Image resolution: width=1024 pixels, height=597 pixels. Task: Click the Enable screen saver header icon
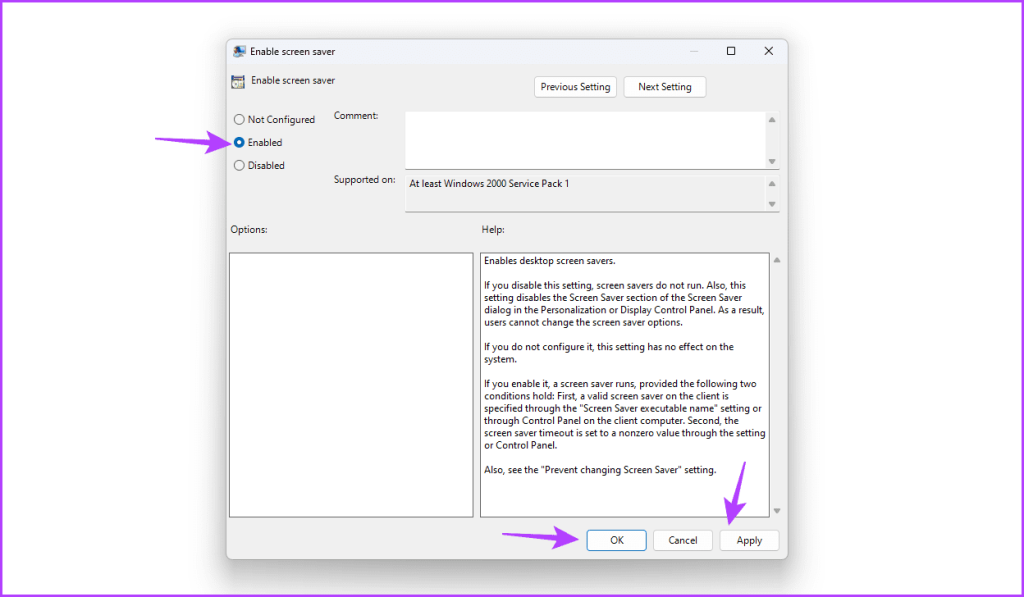point(238,81)
